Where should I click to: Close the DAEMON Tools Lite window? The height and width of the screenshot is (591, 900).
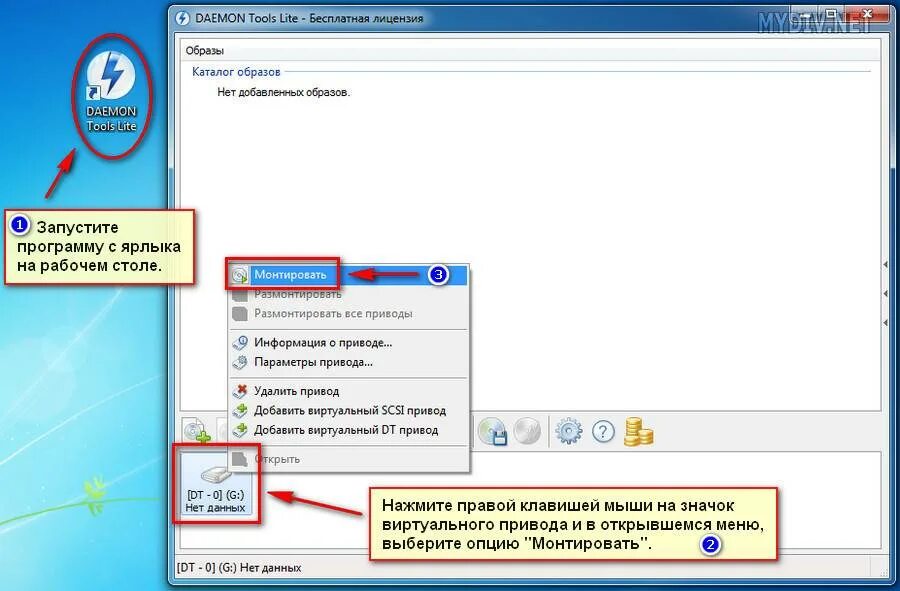(x=868, y=14)
